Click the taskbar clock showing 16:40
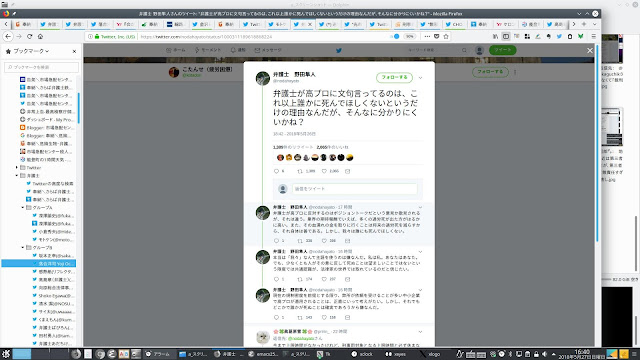640x360 pixels. (x=582, y=354)
